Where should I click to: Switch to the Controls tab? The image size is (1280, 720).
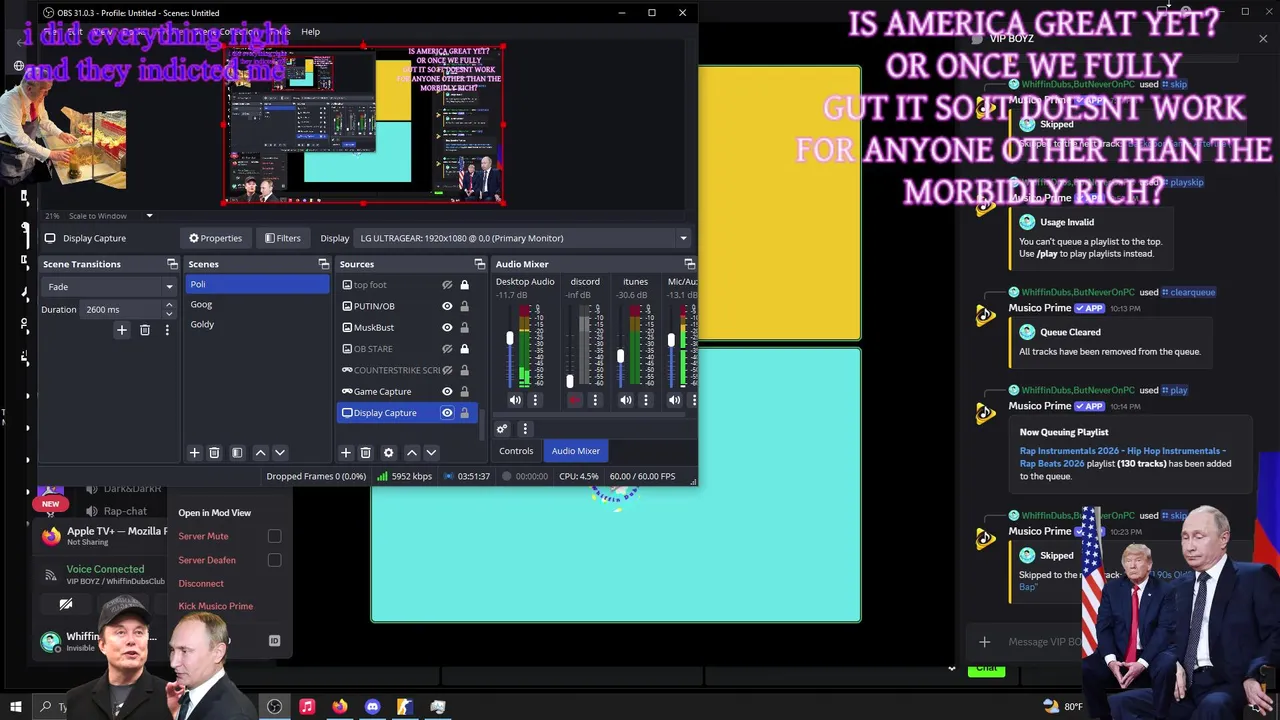click(x=516, y=451)
